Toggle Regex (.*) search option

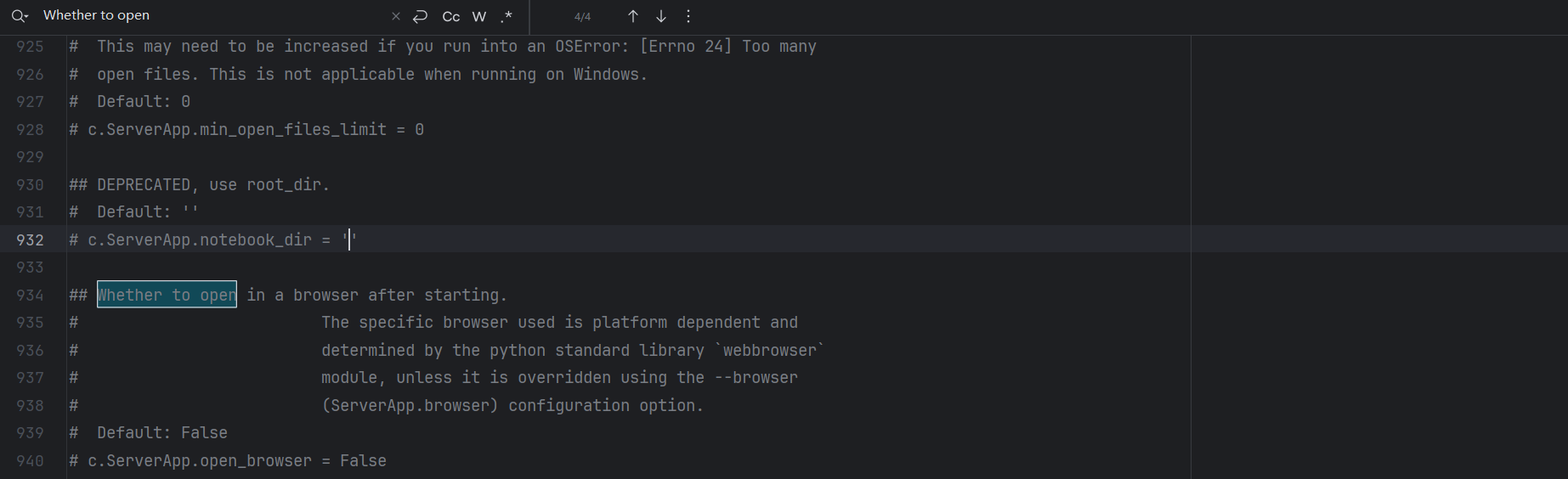click(507, 16)
